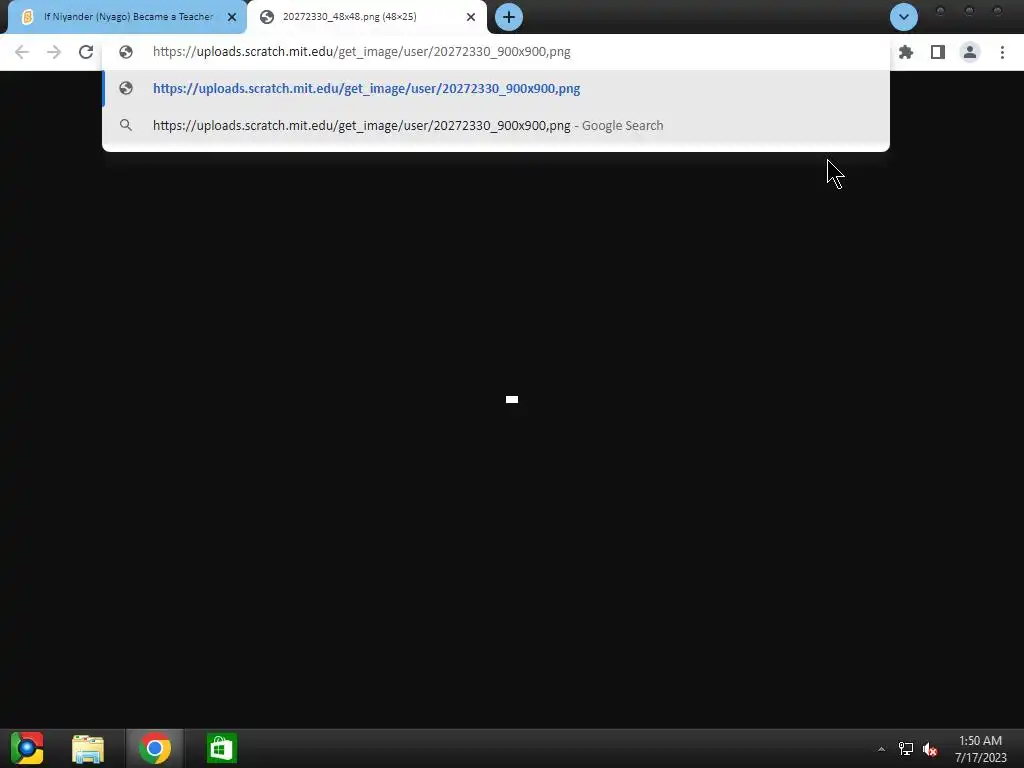
Task: Reload the current page
Action: (x=86, y=52)
